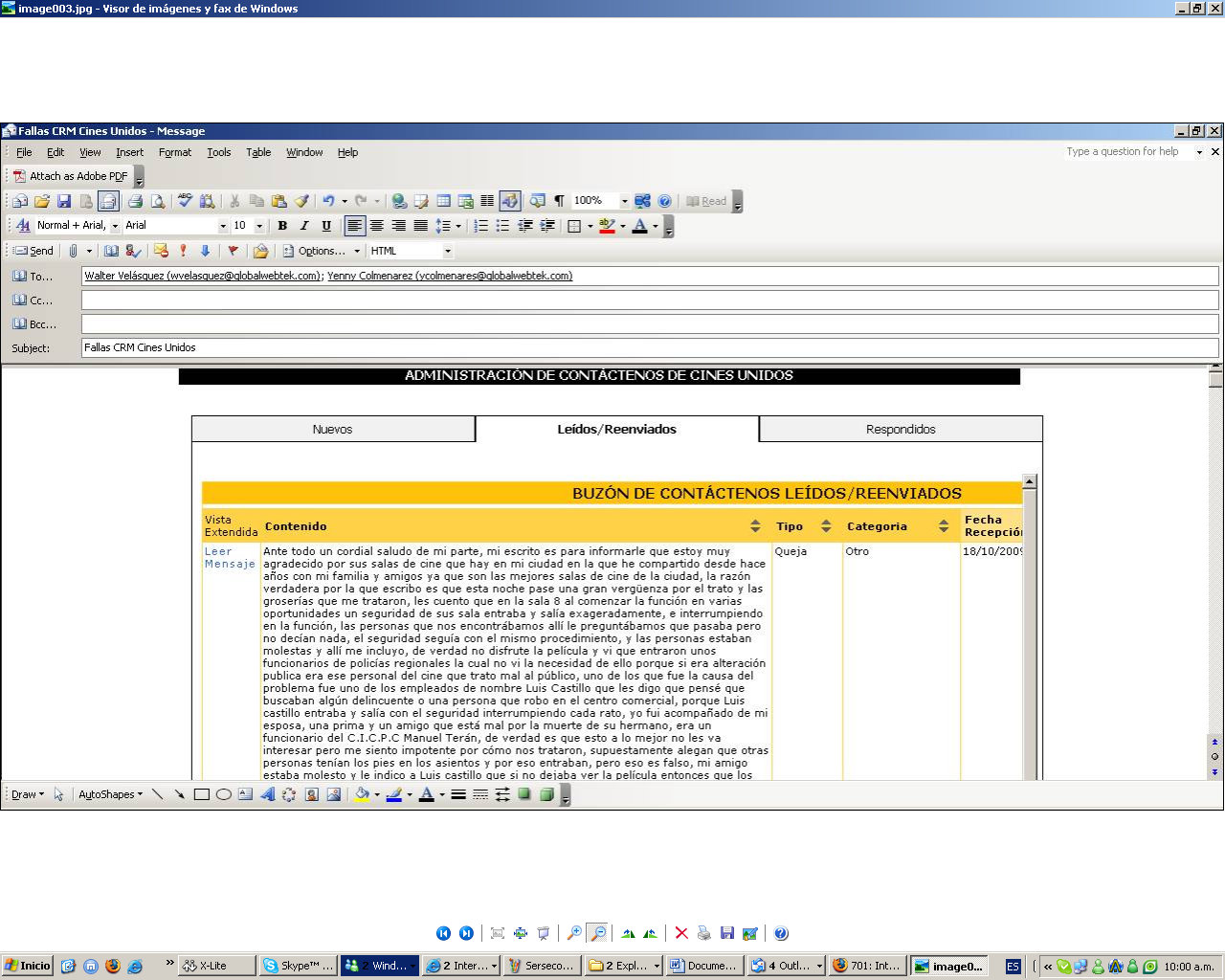Open the Draw menu in the drawing toolbar
1225x980 pixels.
point(27,794)
